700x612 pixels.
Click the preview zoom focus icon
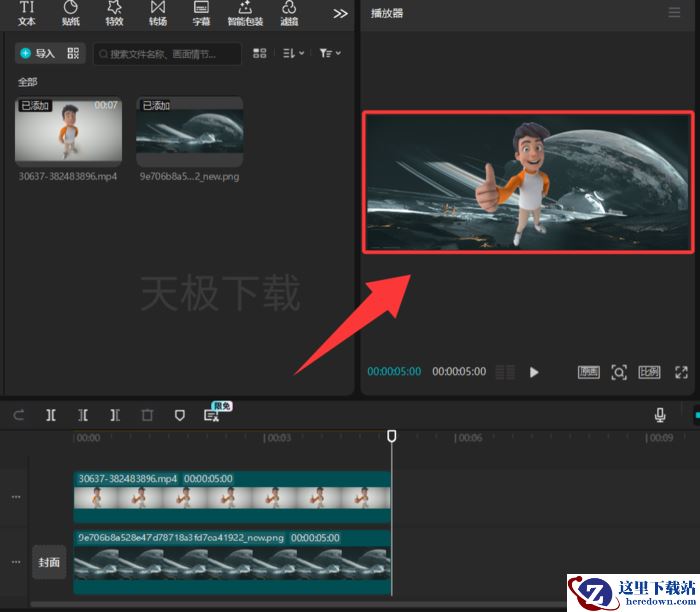coord(619,372)
